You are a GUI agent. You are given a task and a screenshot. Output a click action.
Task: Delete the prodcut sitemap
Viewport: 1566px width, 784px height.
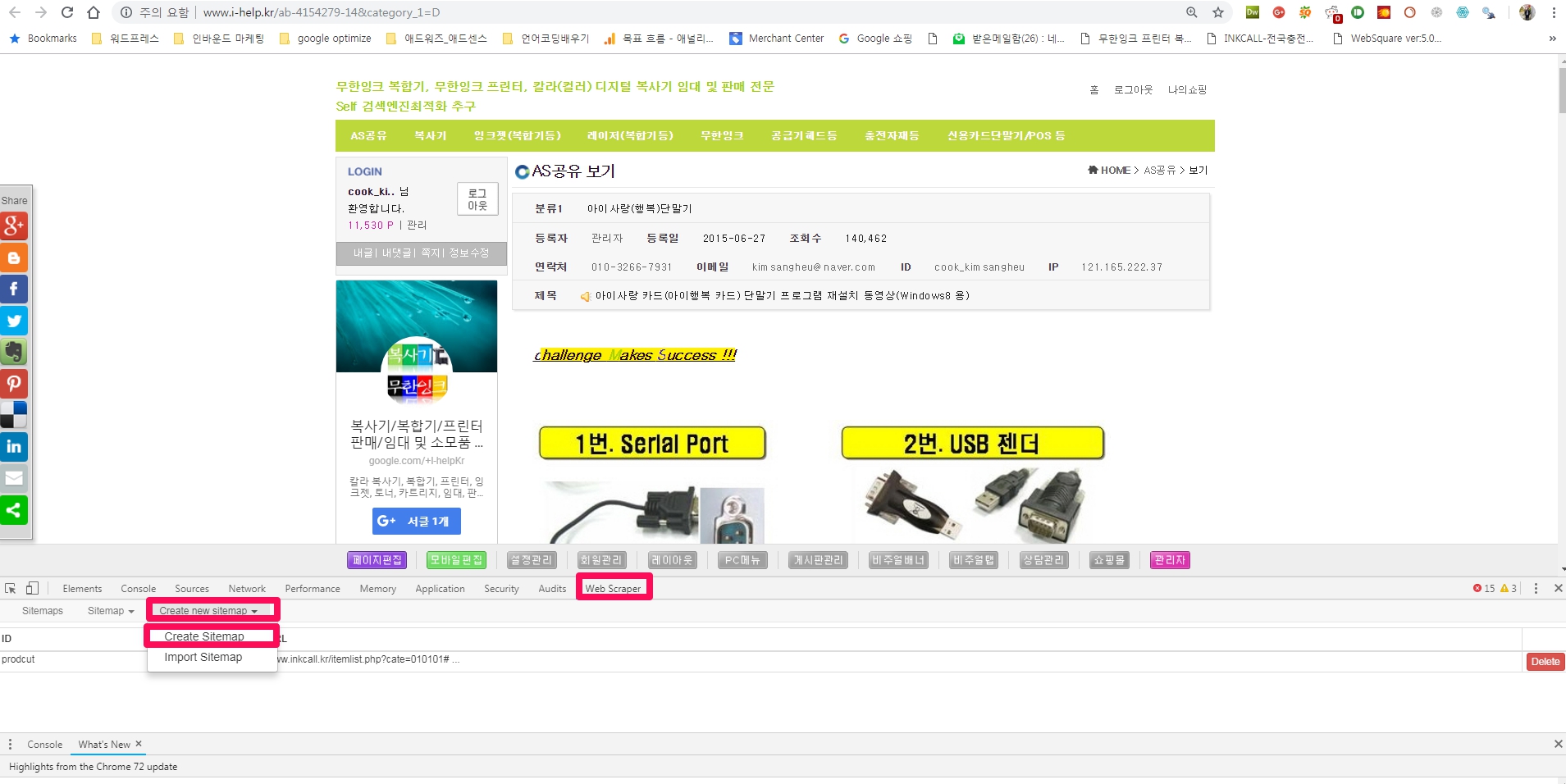pos(1545,662)
